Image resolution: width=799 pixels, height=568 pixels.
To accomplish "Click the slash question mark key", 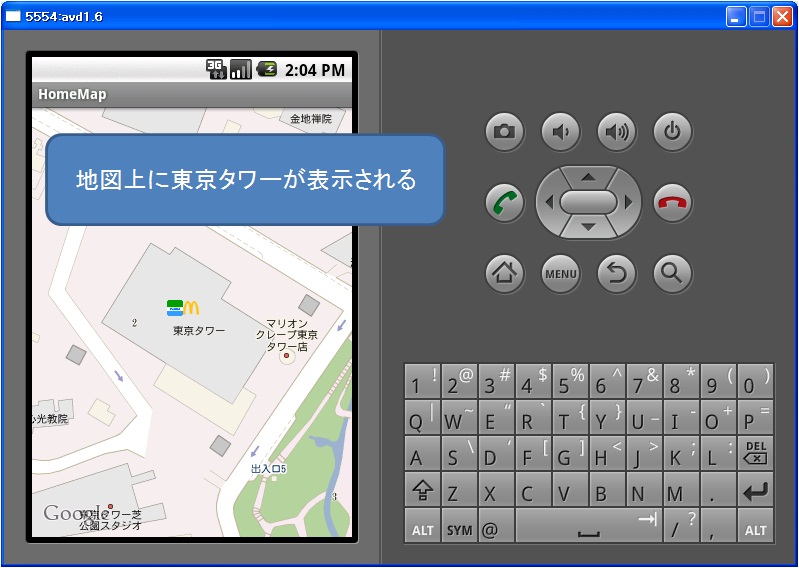I will tap(682, 525).
